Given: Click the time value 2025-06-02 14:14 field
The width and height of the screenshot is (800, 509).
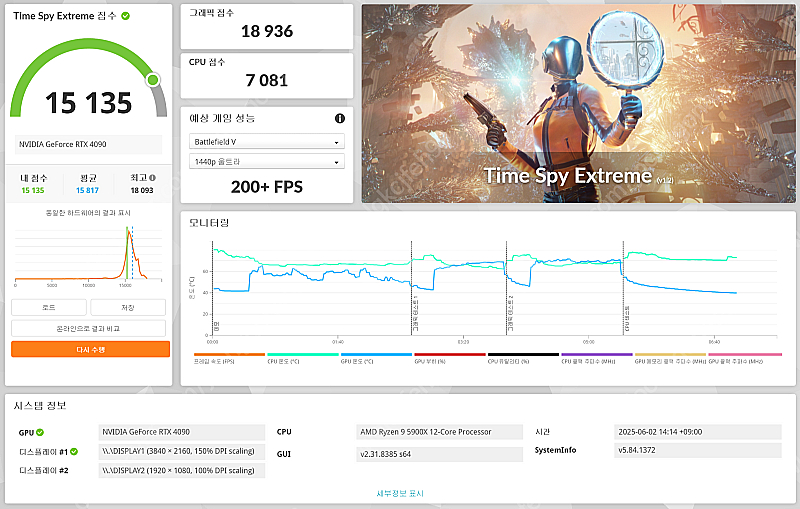Looking at the screenshot, I should 698,432.
